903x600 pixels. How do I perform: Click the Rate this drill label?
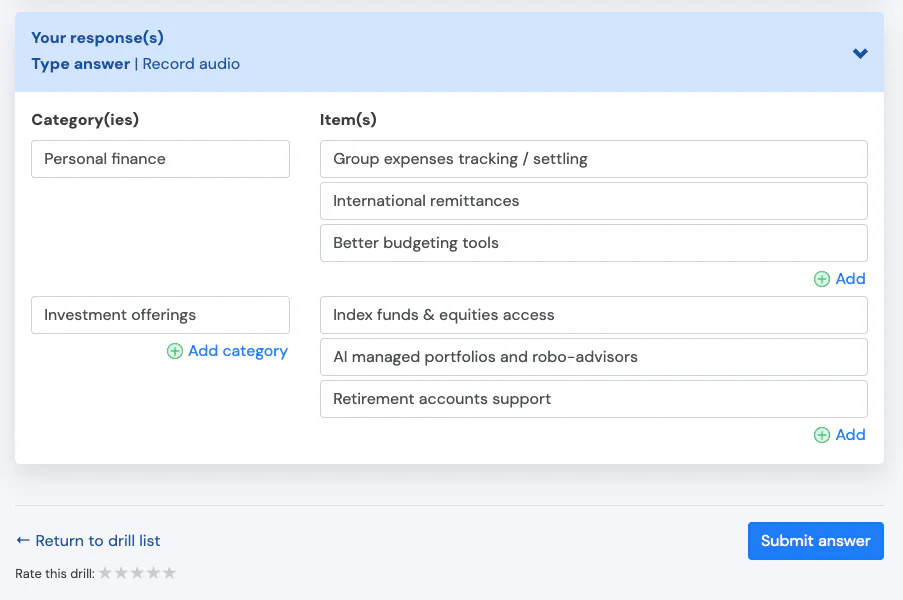click(x=55, y=574)
